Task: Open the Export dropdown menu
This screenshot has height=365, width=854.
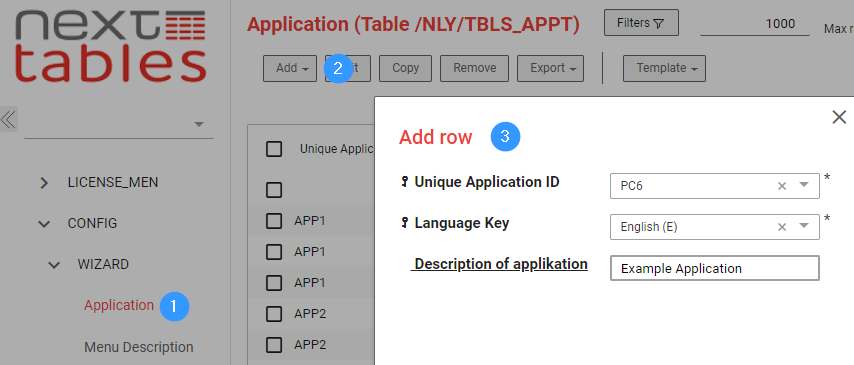Action: pos(550,68)
